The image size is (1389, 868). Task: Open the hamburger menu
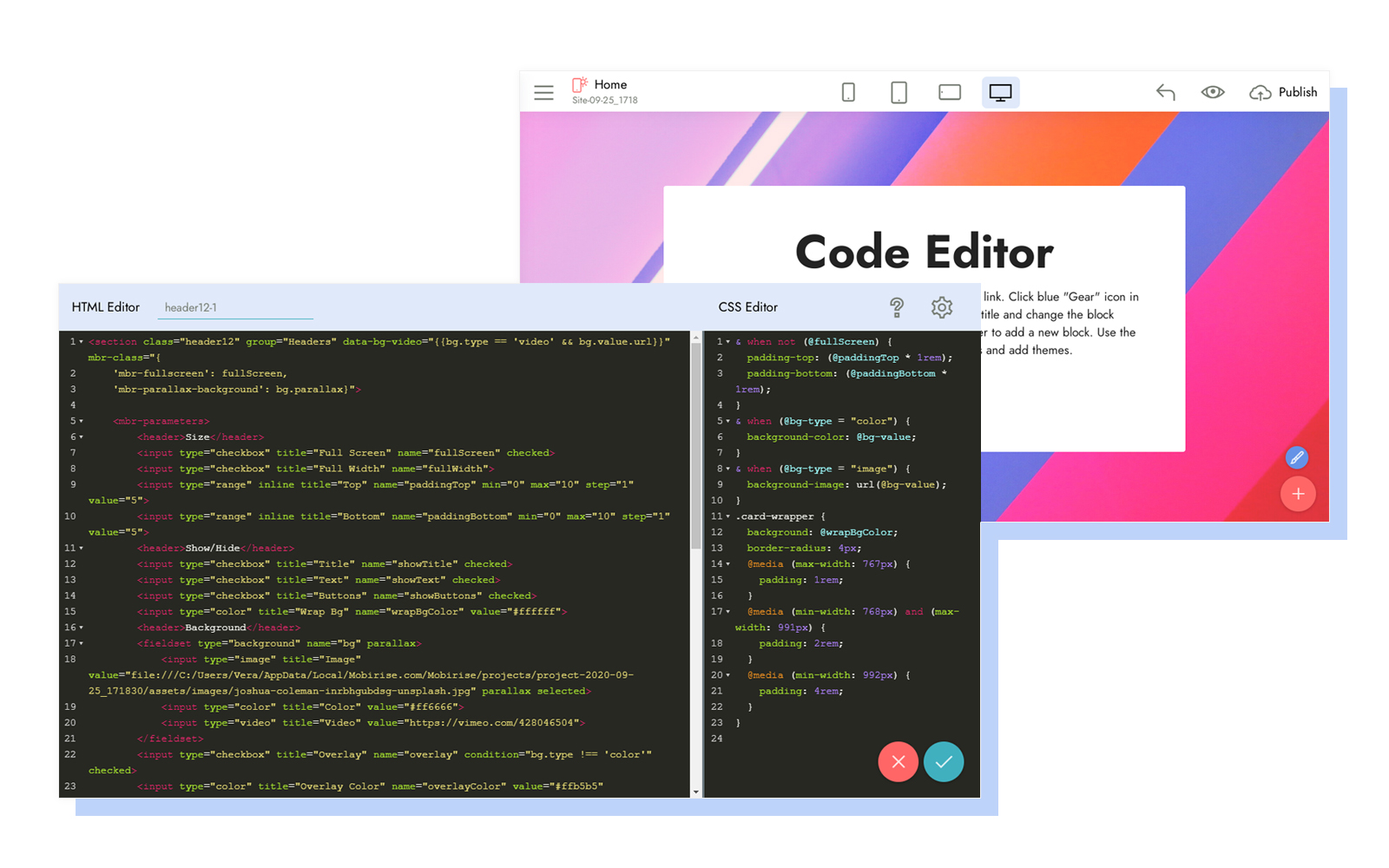click(544, 92)
